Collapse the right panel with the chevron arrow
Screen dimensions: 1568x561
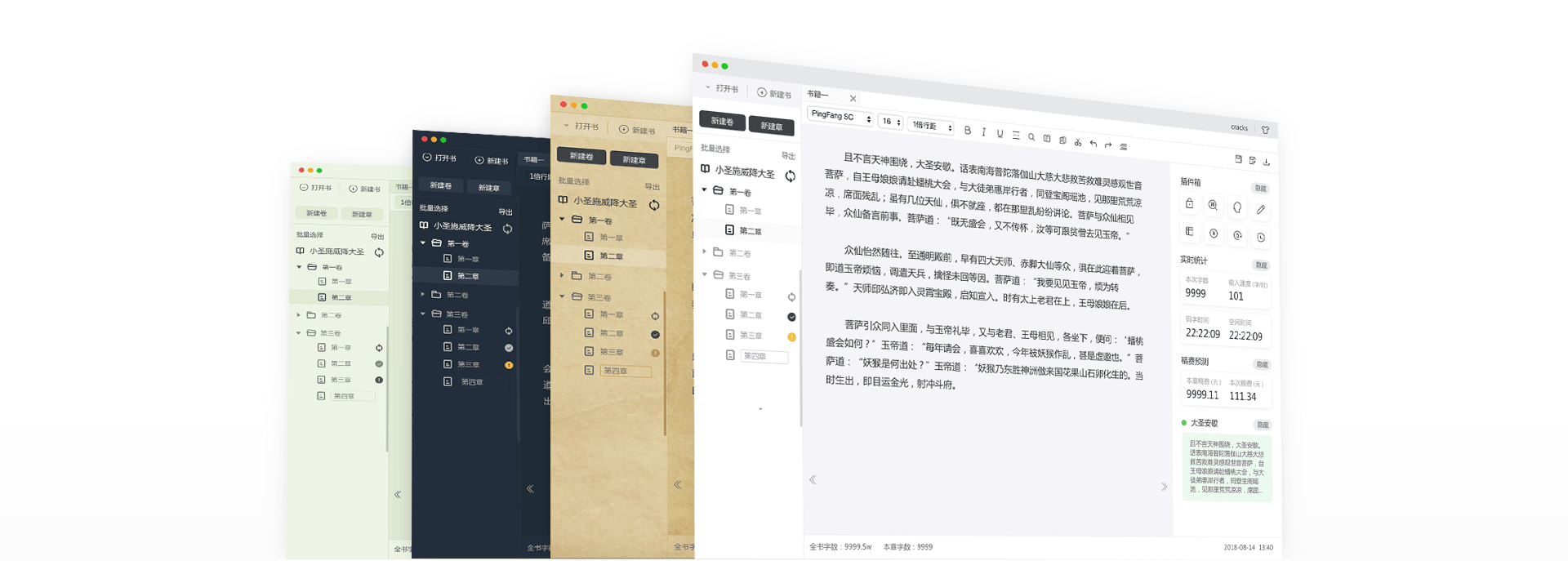1164,487
